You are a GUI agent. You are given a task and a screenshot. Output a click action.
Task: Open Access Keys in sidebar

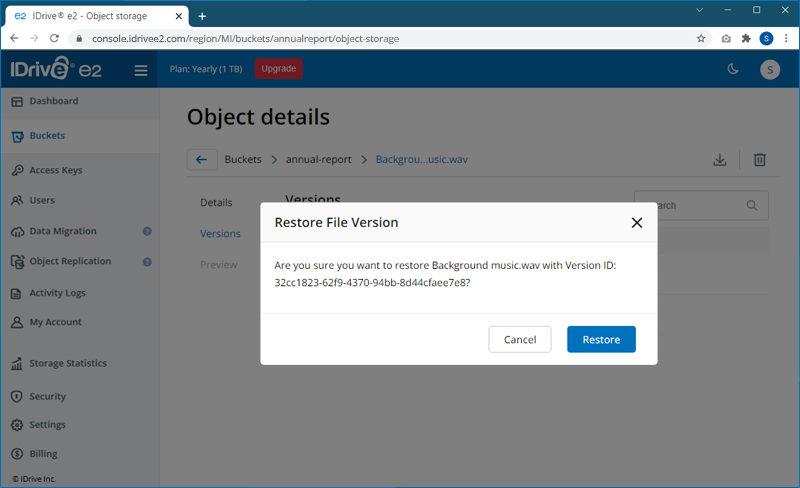click(55, 170)
